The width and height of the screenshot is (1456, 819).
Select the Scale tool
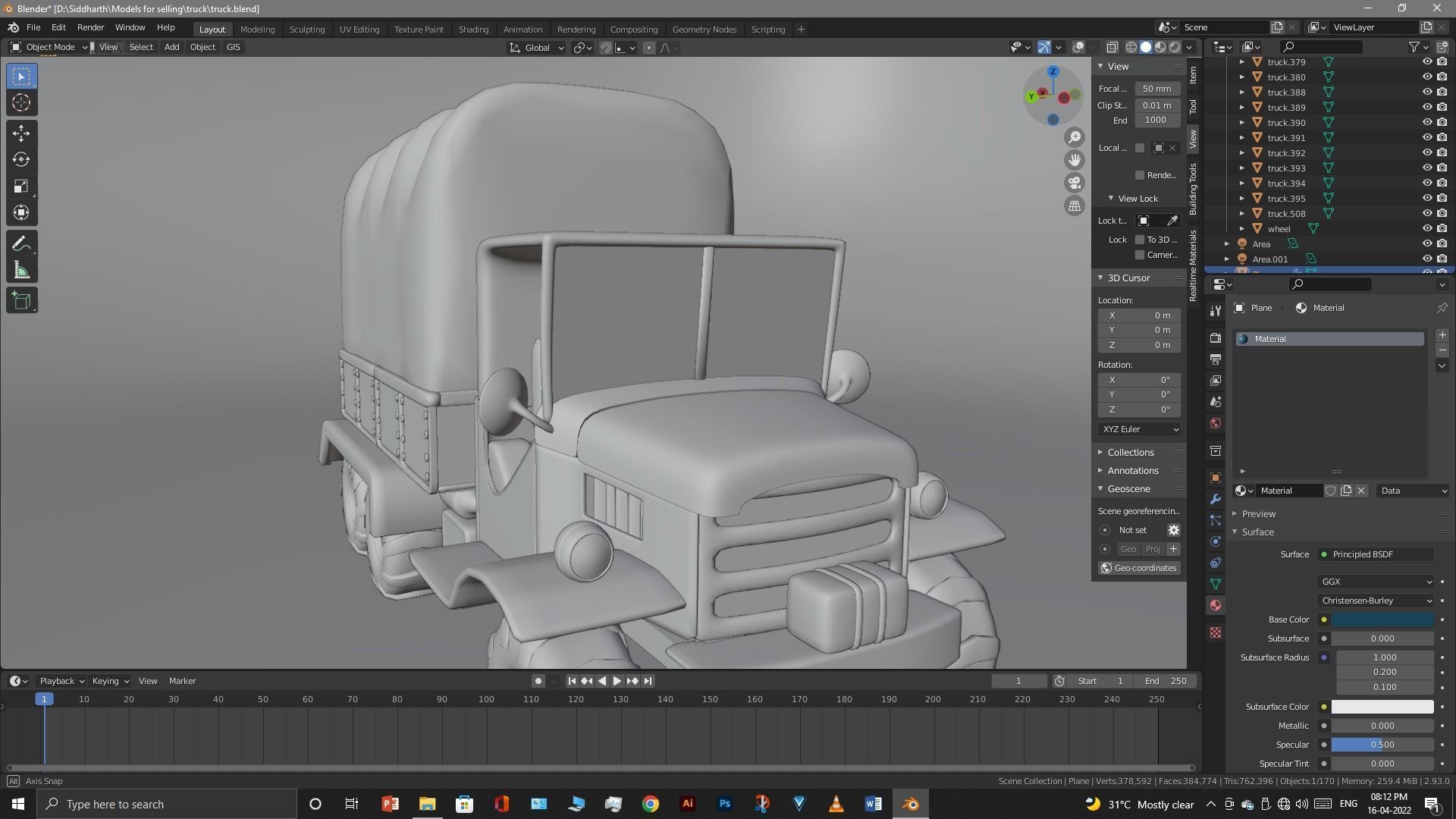pyautogui.click(x=21, y=186)
